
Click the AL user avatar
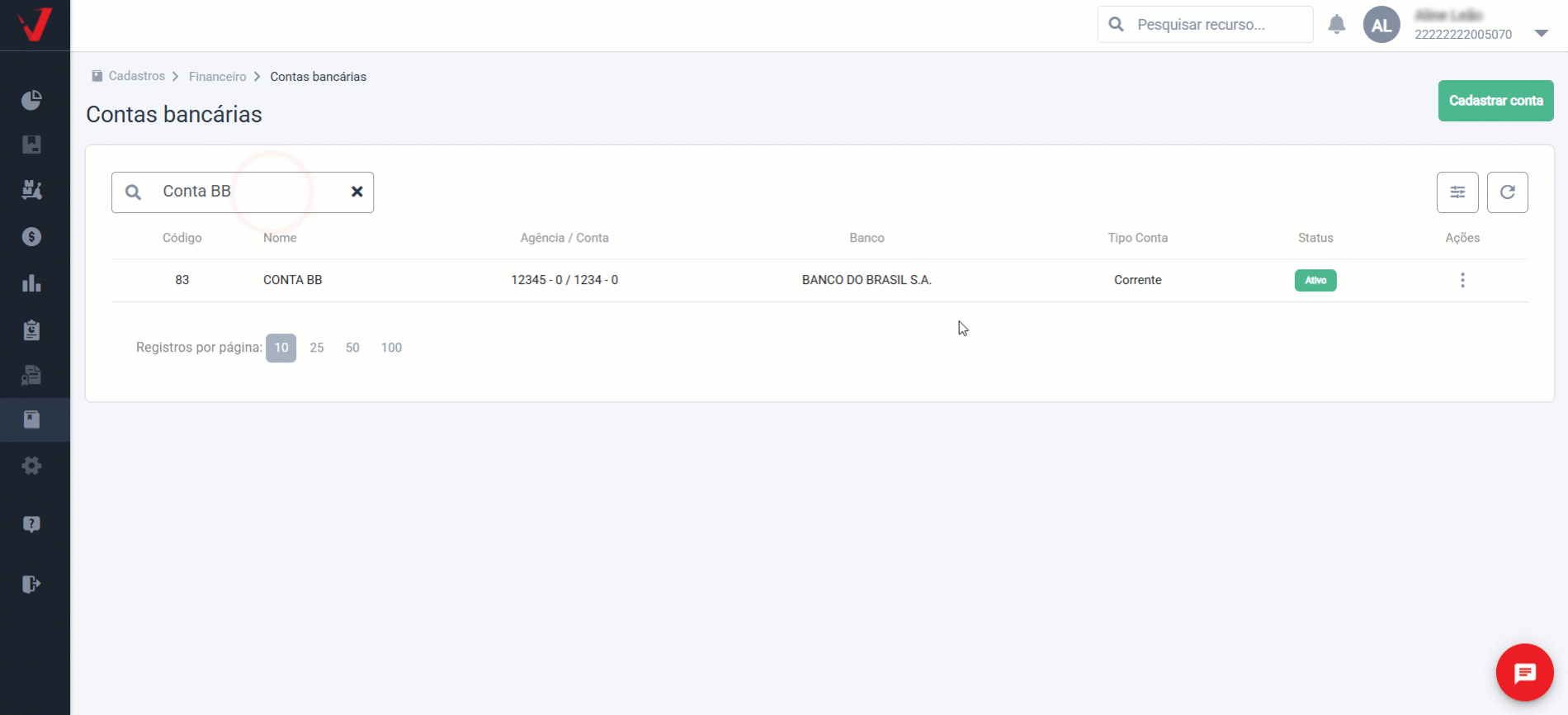[1381, 25]
